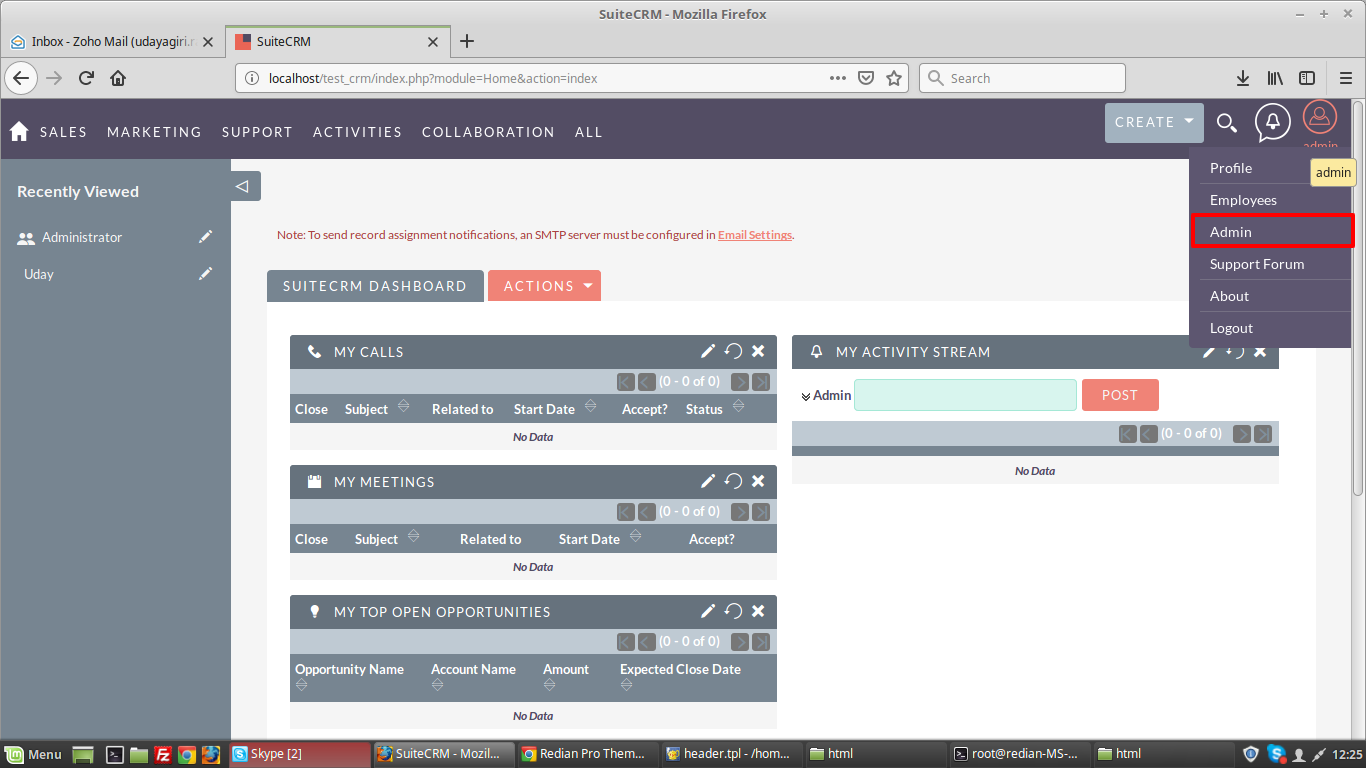Go to first page in My Calls

626,381
